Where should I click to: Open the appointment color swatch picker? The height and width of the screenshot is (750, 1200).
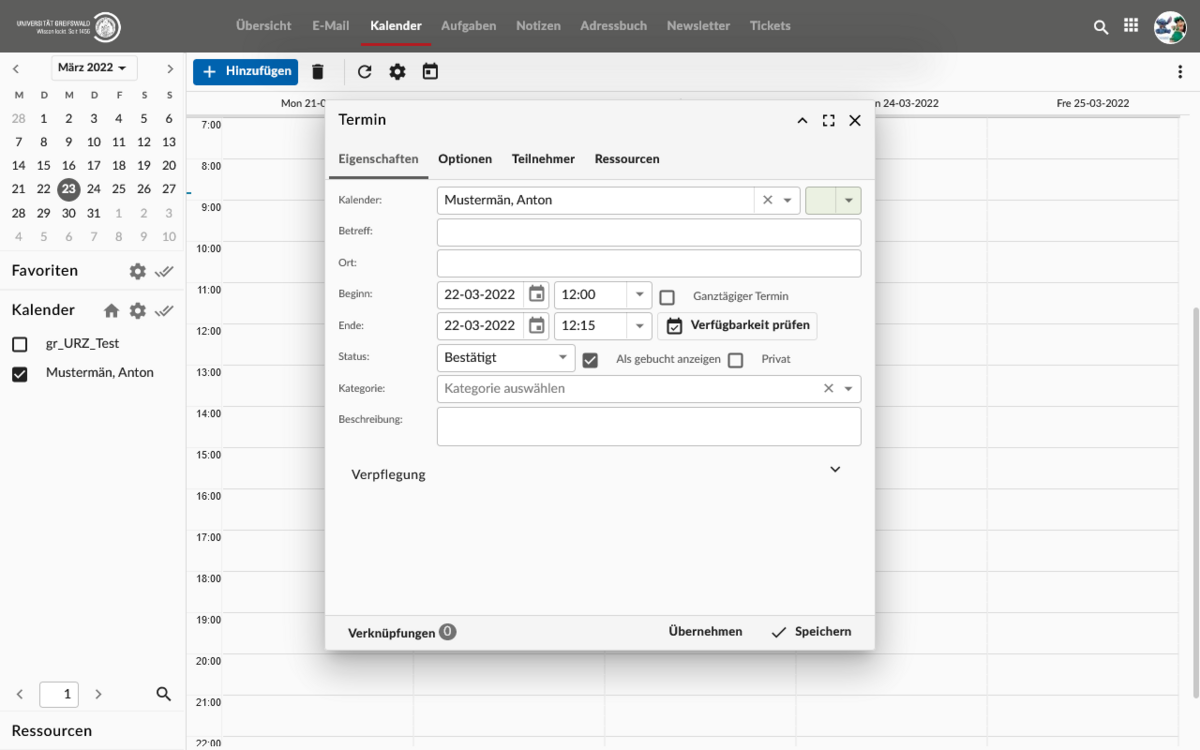click(x=833, y=200)
